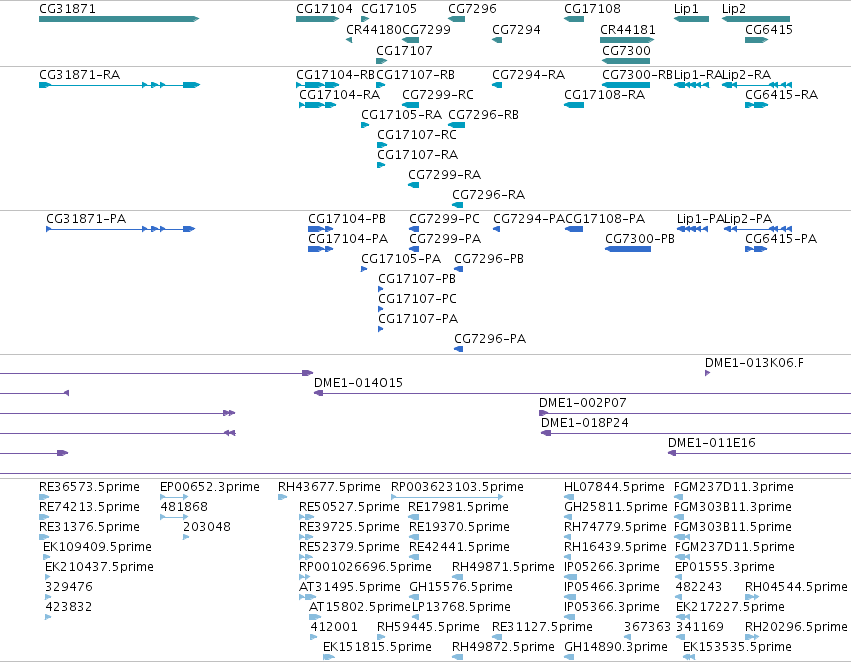Click EST RE36573.5prime
The width and height of the screenshot is (851, 662).
[x=44, y=497]
